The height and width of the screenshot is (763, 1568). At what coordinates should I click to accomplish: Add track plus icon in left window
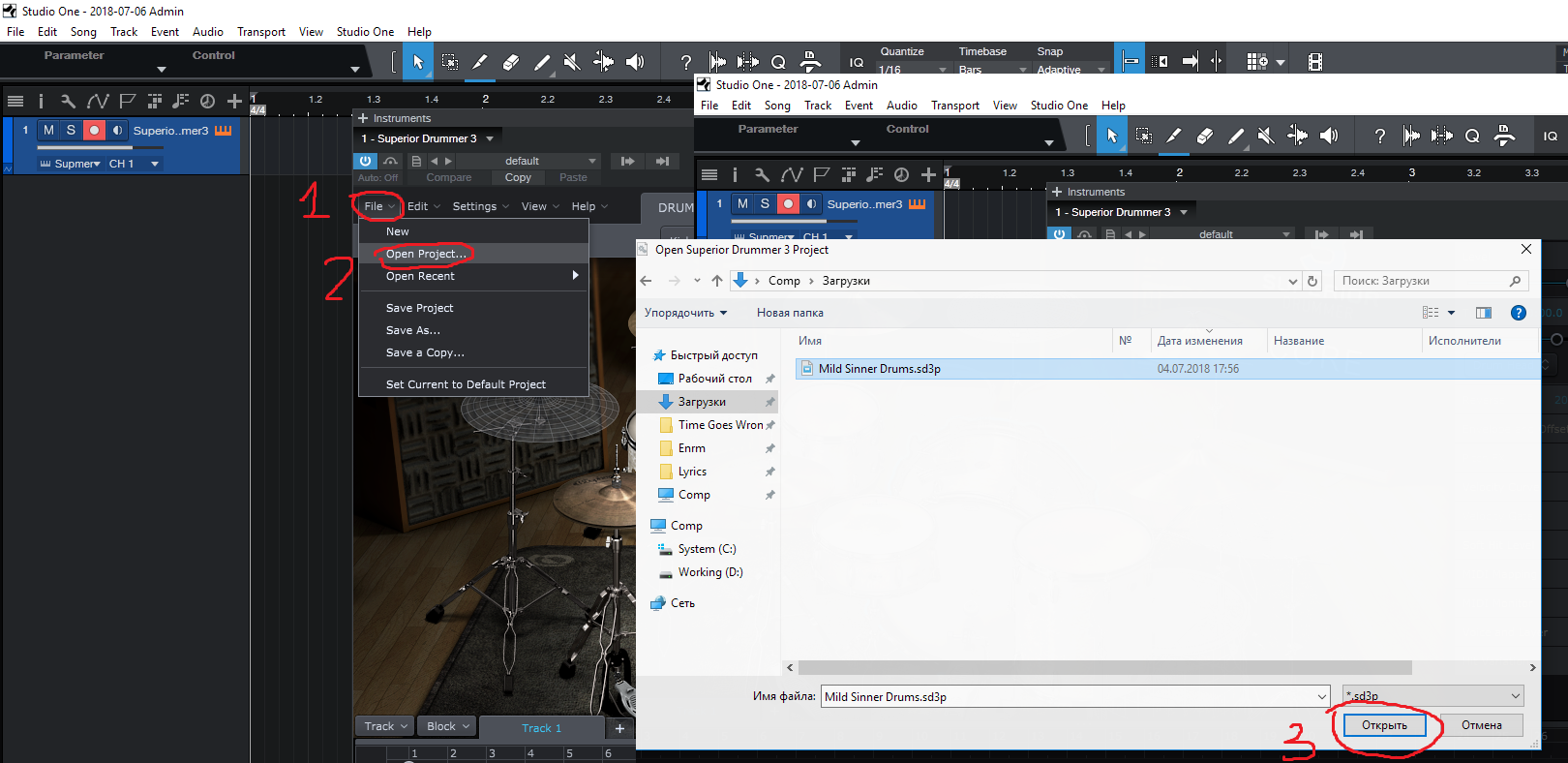[234, 101]
